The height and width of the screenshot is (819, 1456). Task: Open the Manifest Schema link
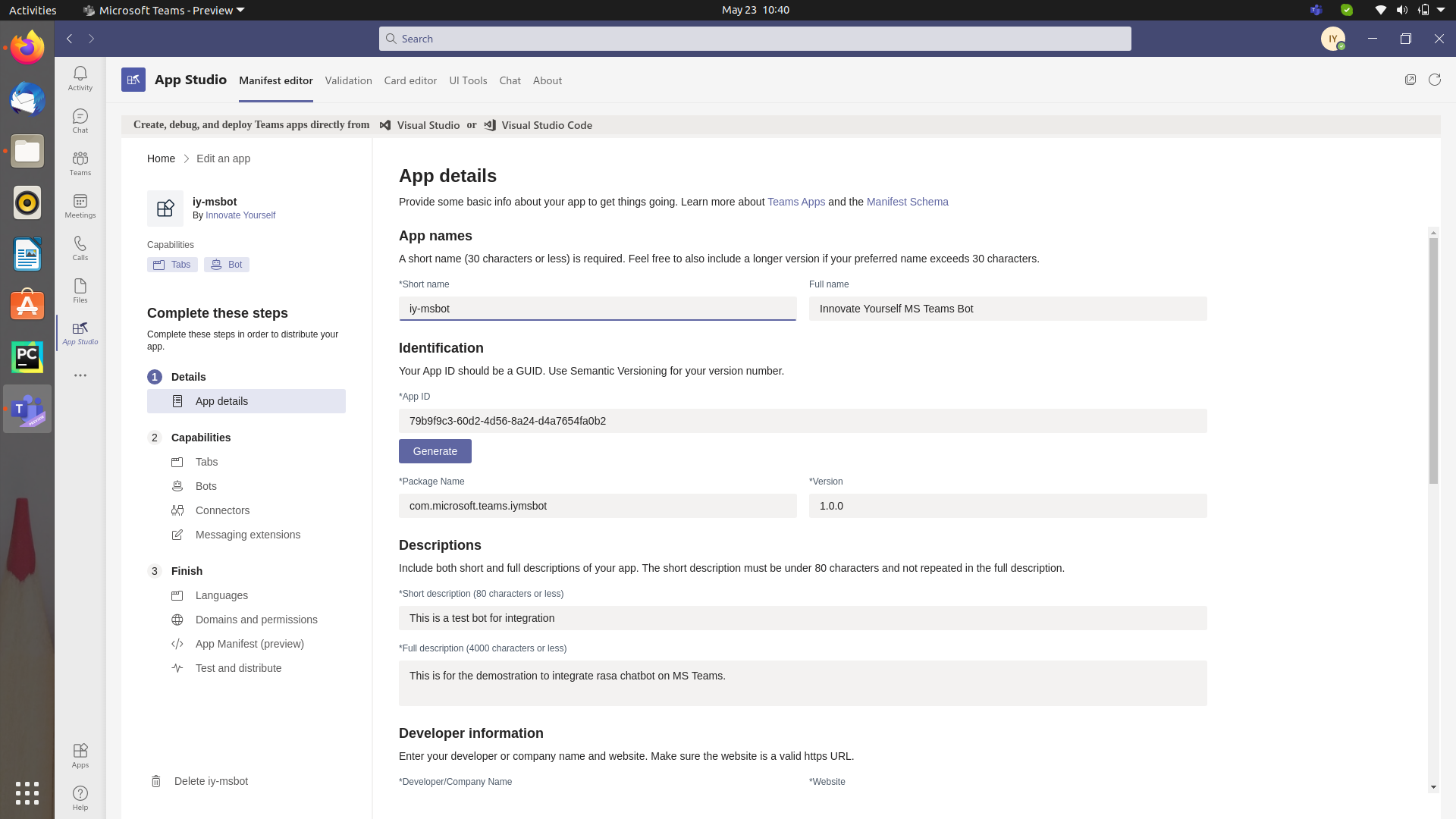[x=907, y=202]
